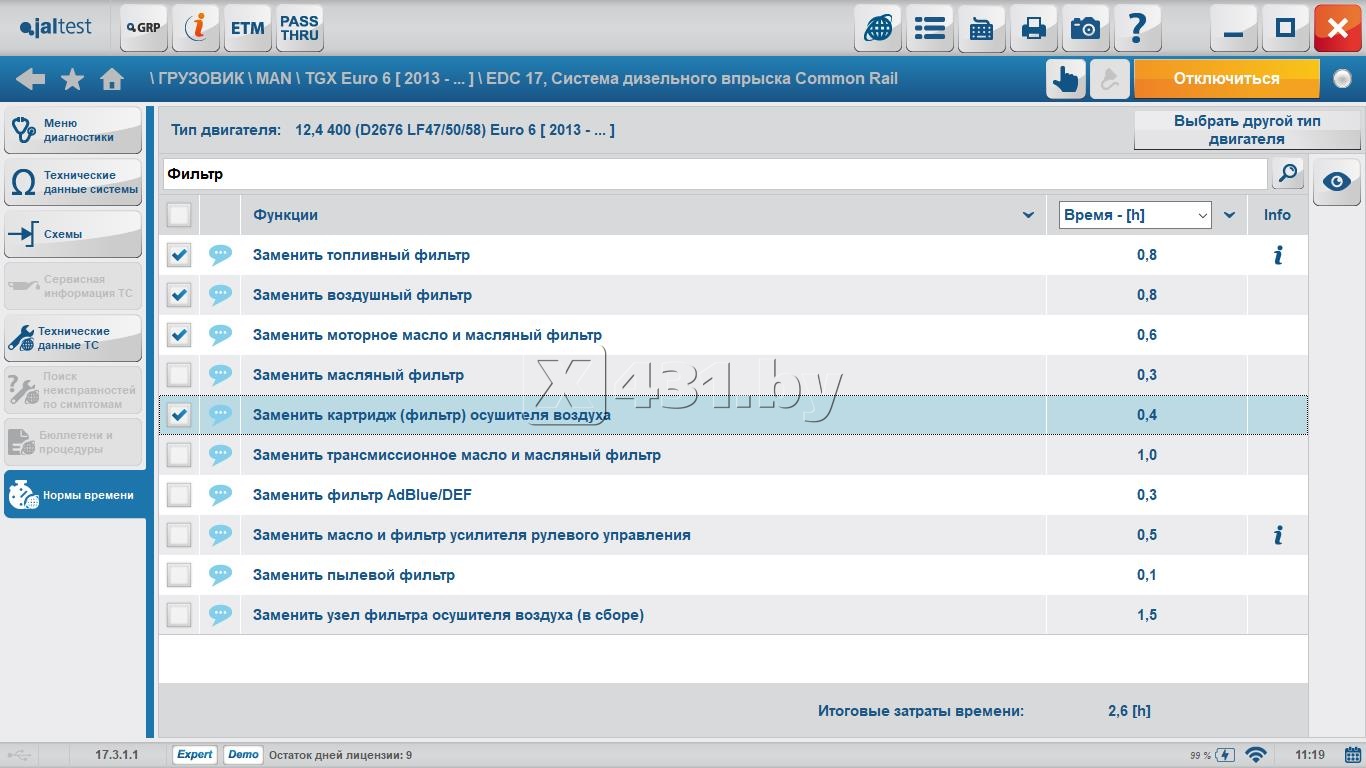Click the Фильтр search input field
Viewport: 1366px width, 768px height.
(x=714, y=174)
